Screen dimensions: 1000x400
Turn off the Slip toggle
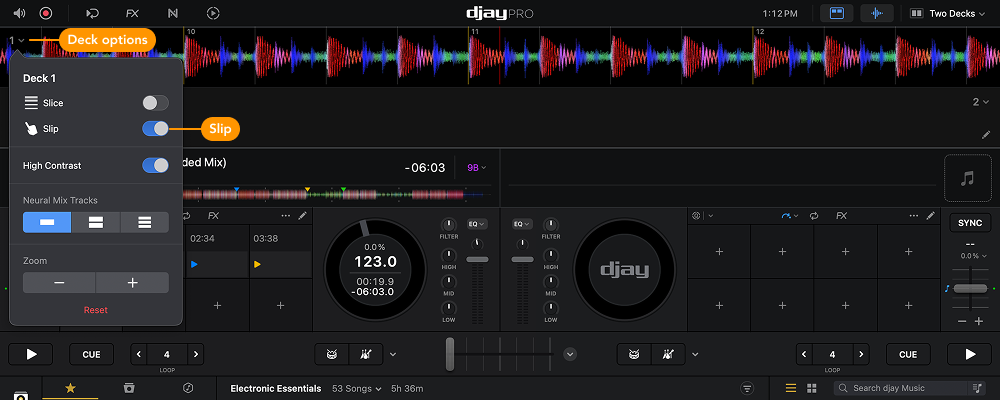(x=155, y=129)
